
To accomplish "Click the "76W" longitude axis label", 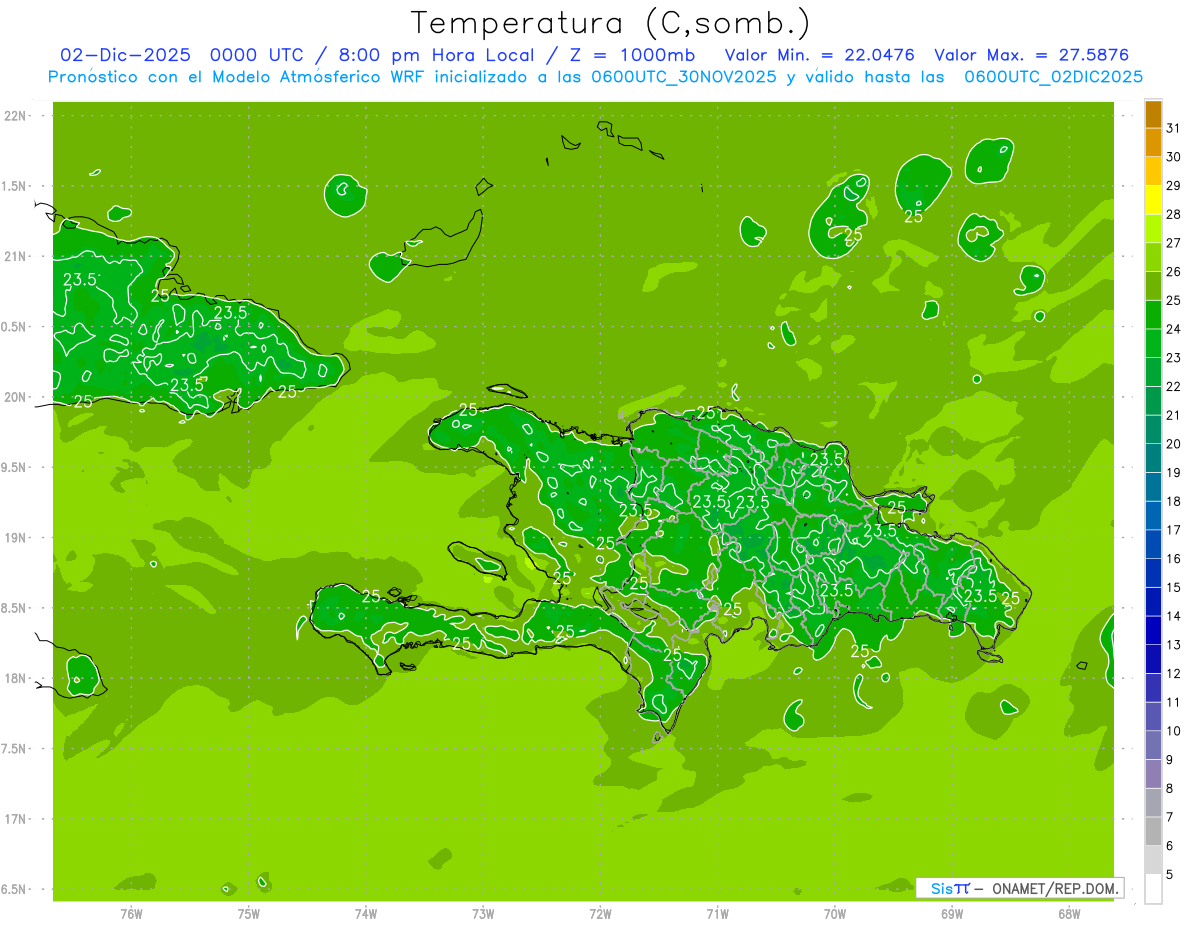I will click(x=131, y=914).
